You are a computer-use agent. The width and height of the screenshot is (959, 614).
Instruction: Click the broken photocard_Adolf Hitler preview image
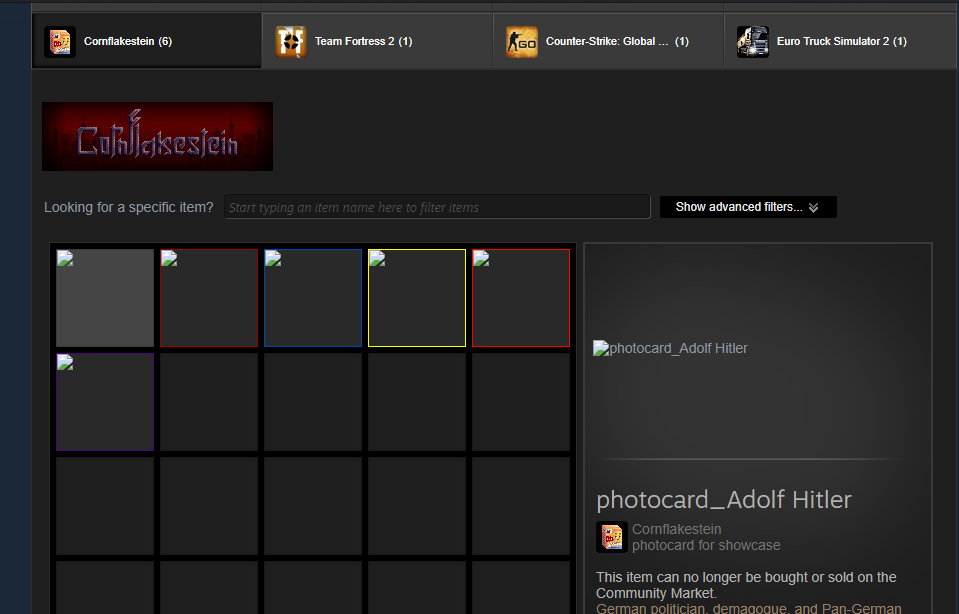tap(670, 348)
